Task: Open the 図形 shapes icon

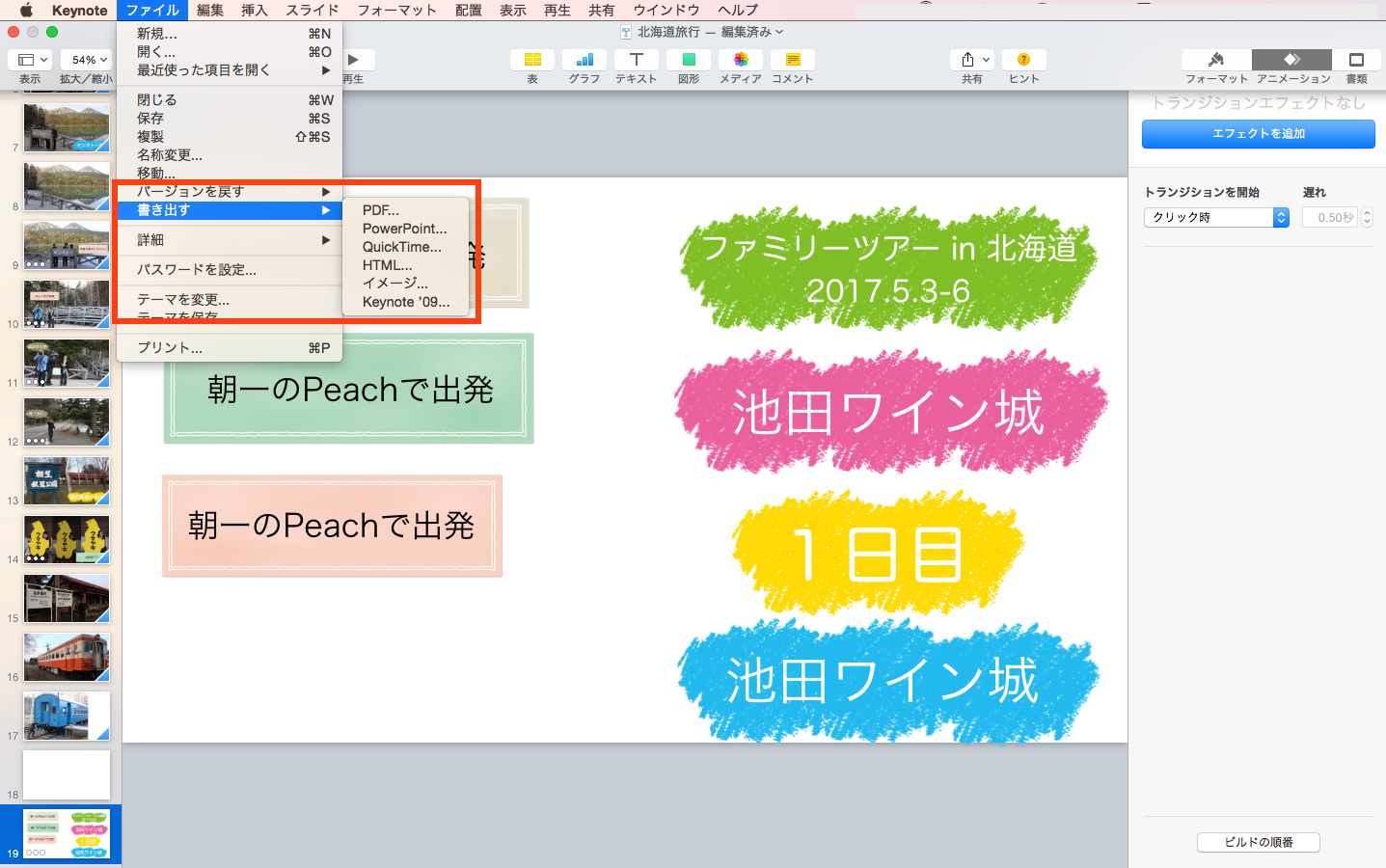Action: coord(689,60)
